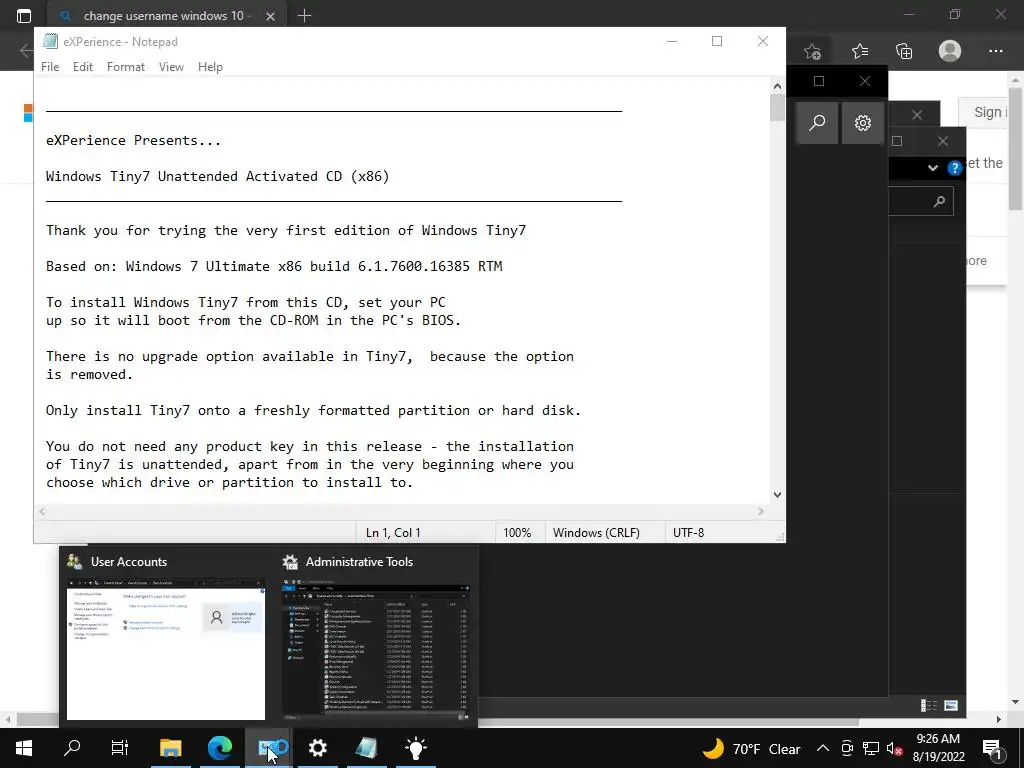
Task: Select the Administrative Tools window preview thumbnail
Action: click(376, 648)
